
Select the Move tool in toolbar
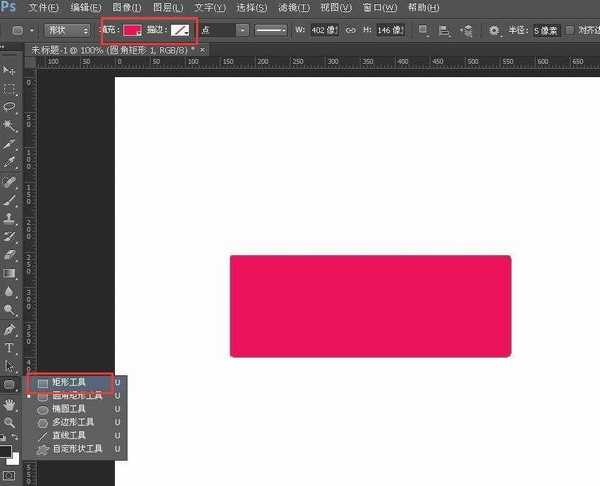(x=10, y=70)
